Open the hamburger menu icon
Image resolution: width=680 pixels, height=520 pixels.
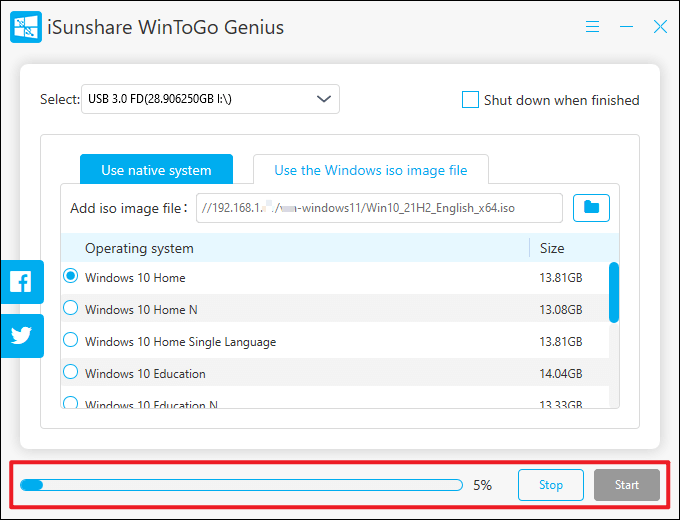(592, 27)
